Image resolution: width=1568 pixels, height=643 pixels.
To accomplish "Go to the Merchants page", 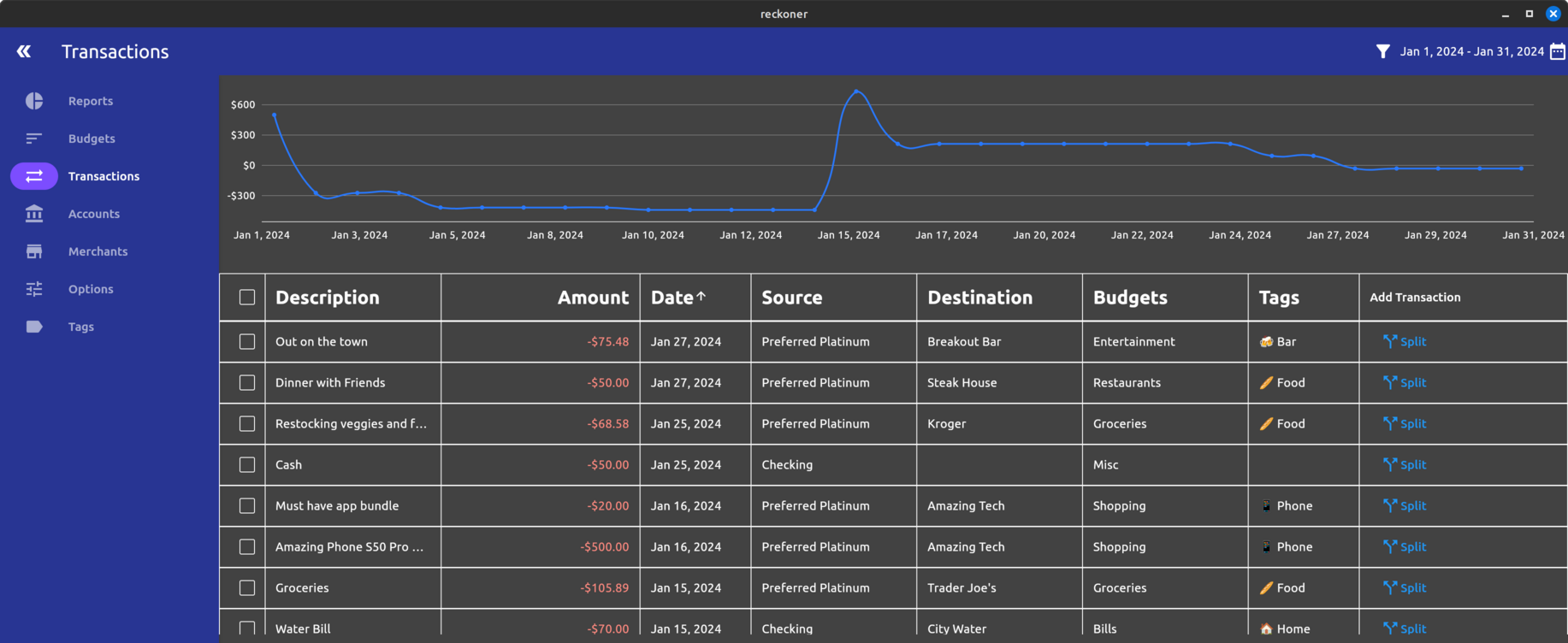I will [98, 251].
